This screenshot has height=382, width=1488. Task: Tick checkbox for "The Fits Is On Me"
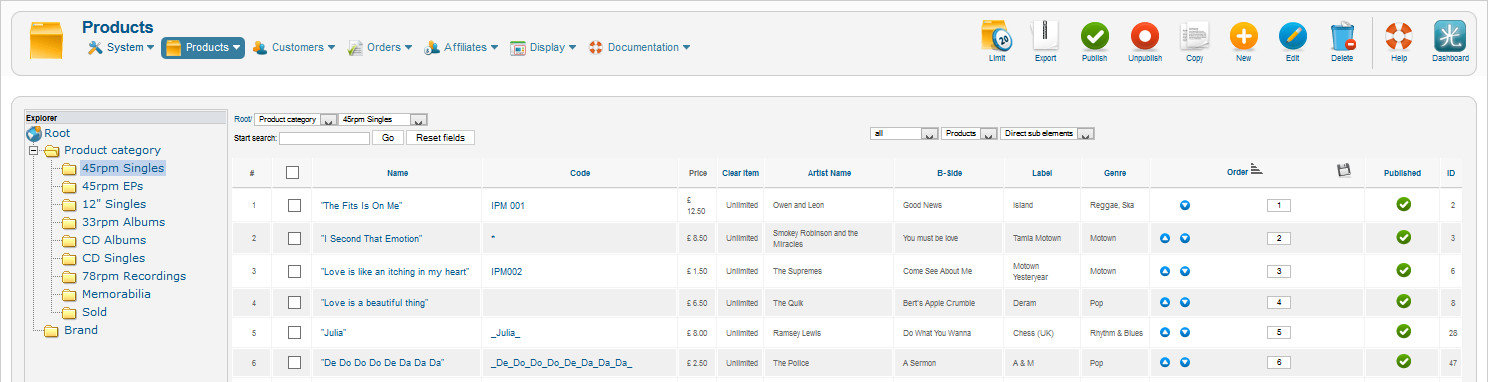point(293,205)
